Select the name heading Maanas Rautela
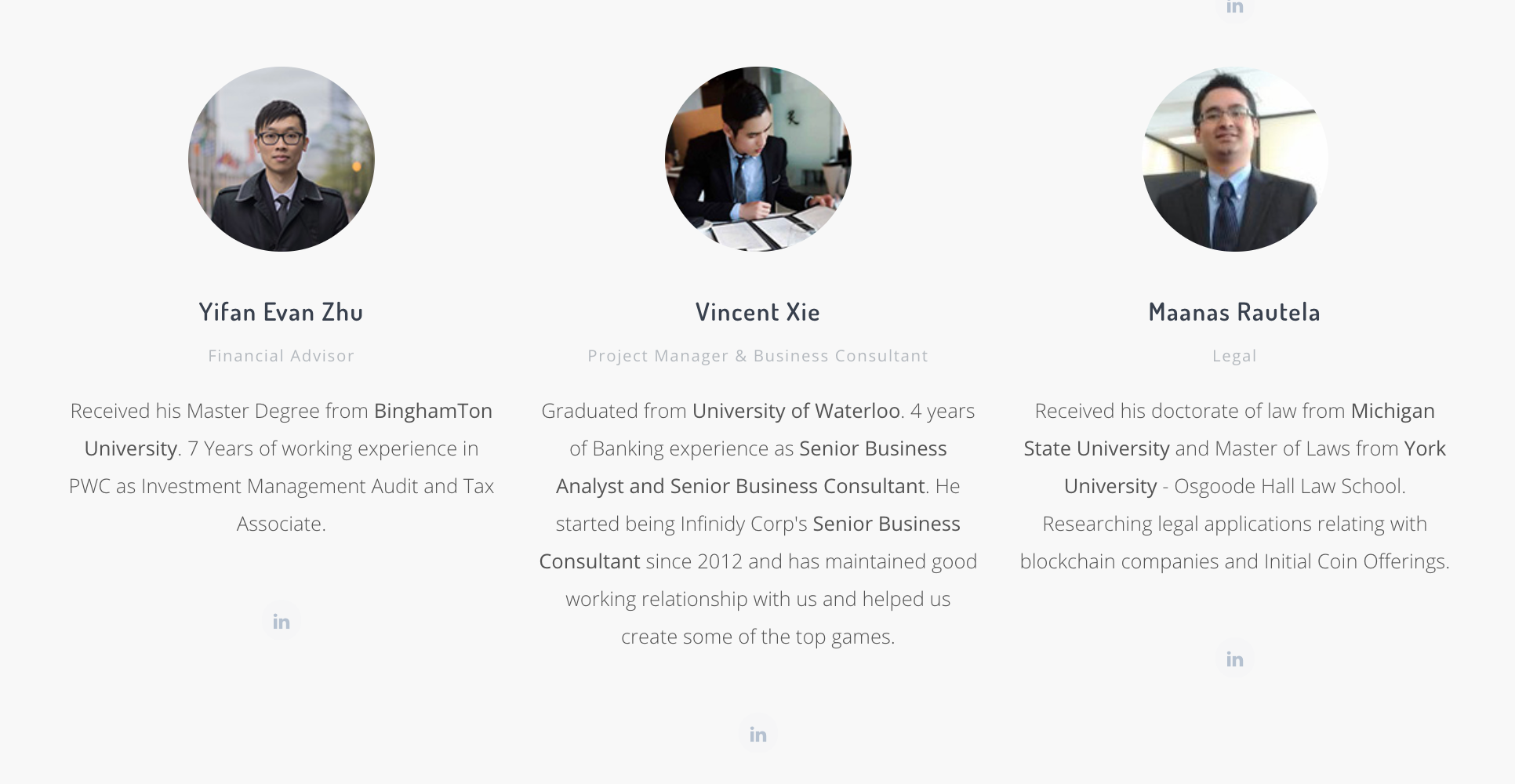The height and width of the screenshot is (784, 1515). (x=1234, y=312)
